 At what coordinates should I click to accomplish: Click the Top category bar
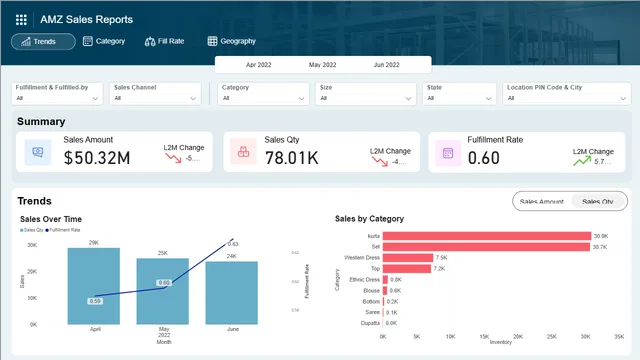pos(407,269)
